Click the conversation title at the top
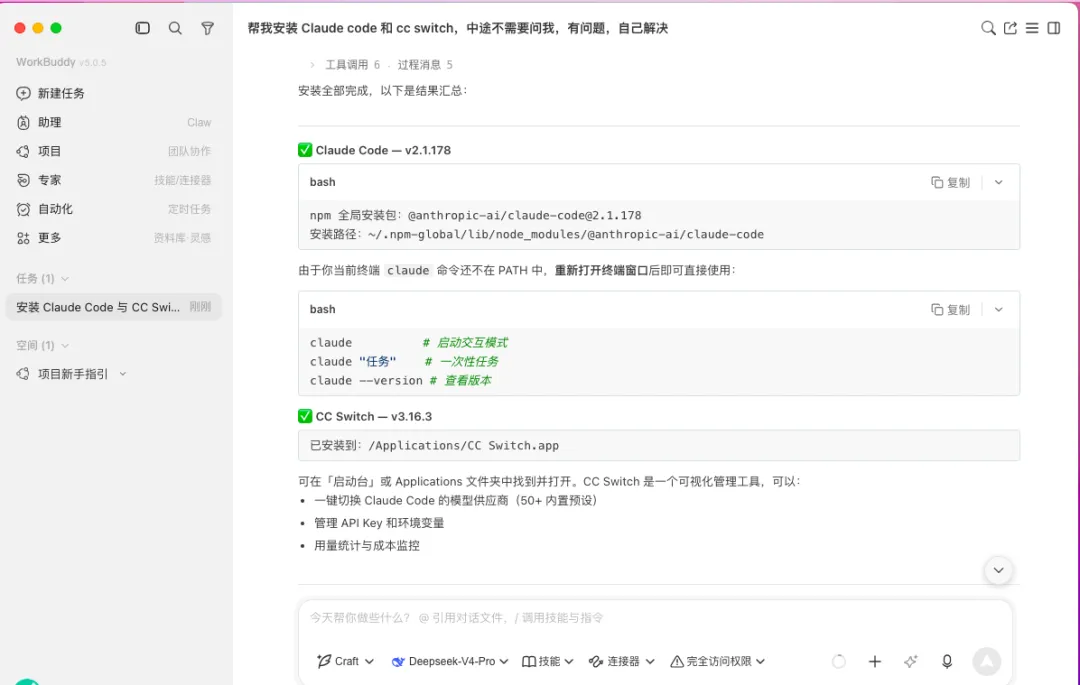The height and width of the screenshot is (685, 1080). pyautogui.click(x=457, y=28)
